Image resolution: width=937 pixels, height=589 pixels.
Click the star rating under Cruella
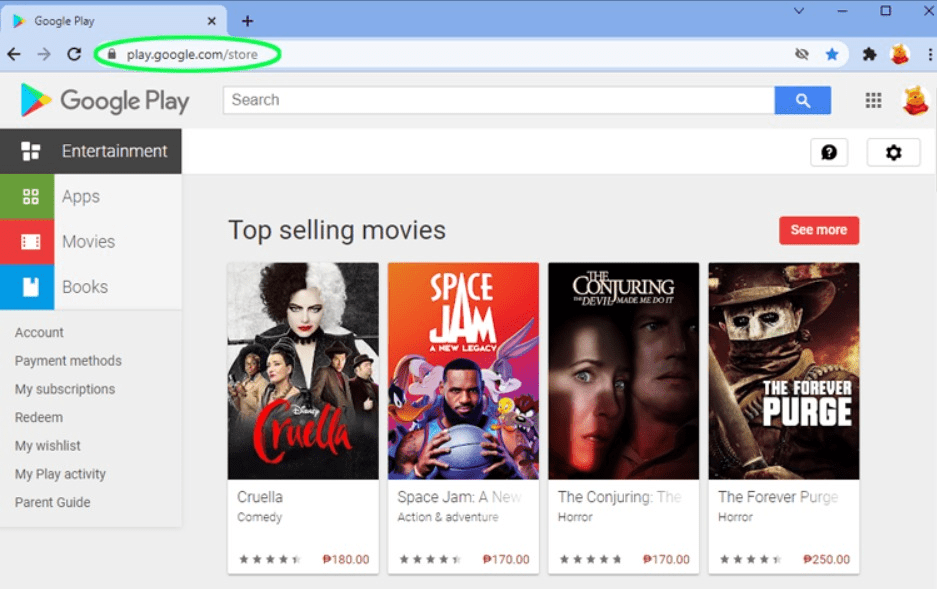click(269, 560)
